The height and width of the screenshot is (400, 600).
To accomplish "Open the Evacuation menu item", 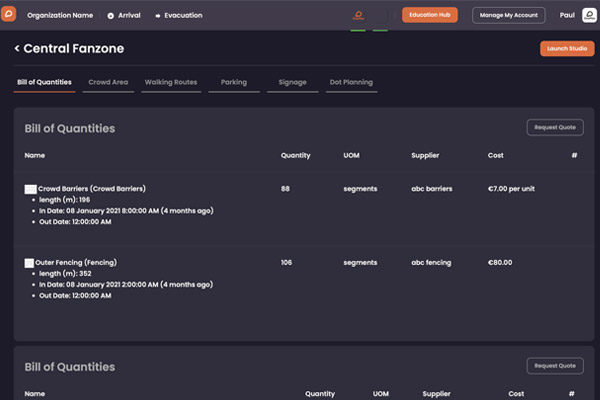I will pos(183,15).
